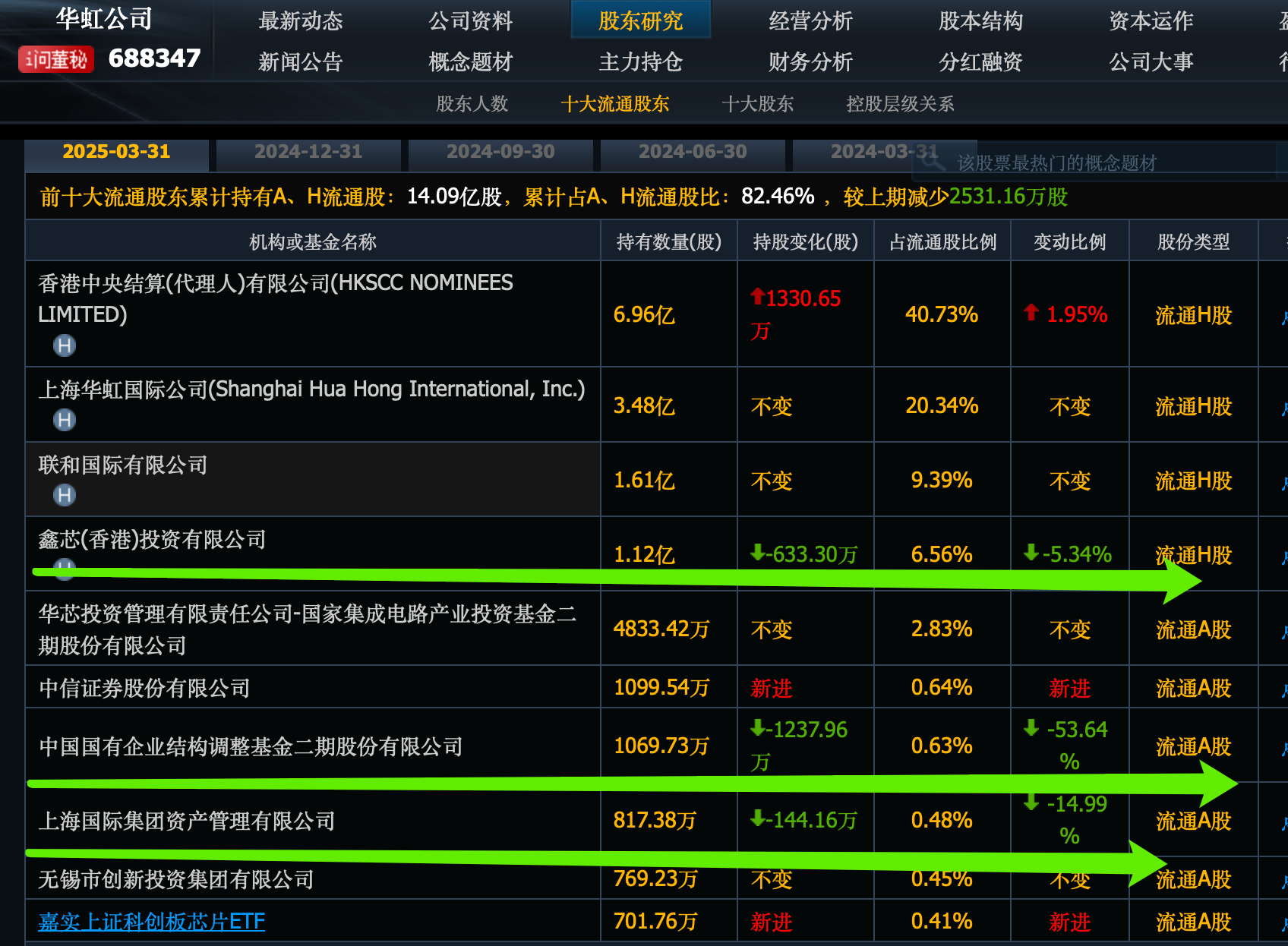Click the H icon under 上海华虹国际公司
Viewport: 1288px width, 946px height.
click(x=65, y=420)
